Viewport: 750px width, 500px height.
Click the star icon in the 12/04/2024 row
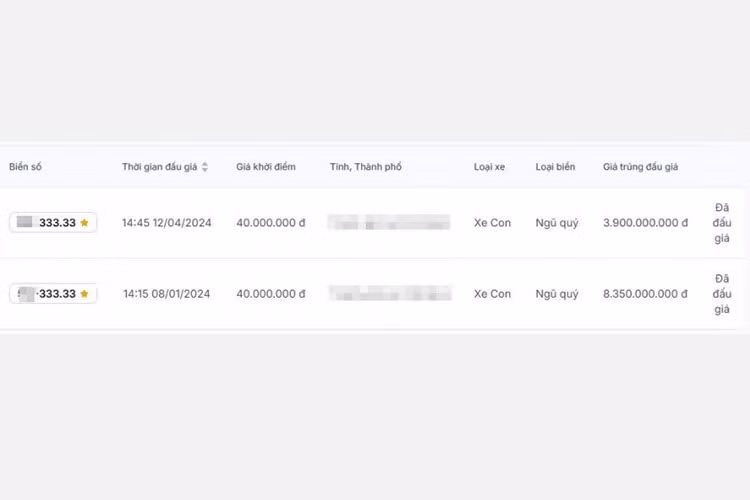(x=85, y=223)
